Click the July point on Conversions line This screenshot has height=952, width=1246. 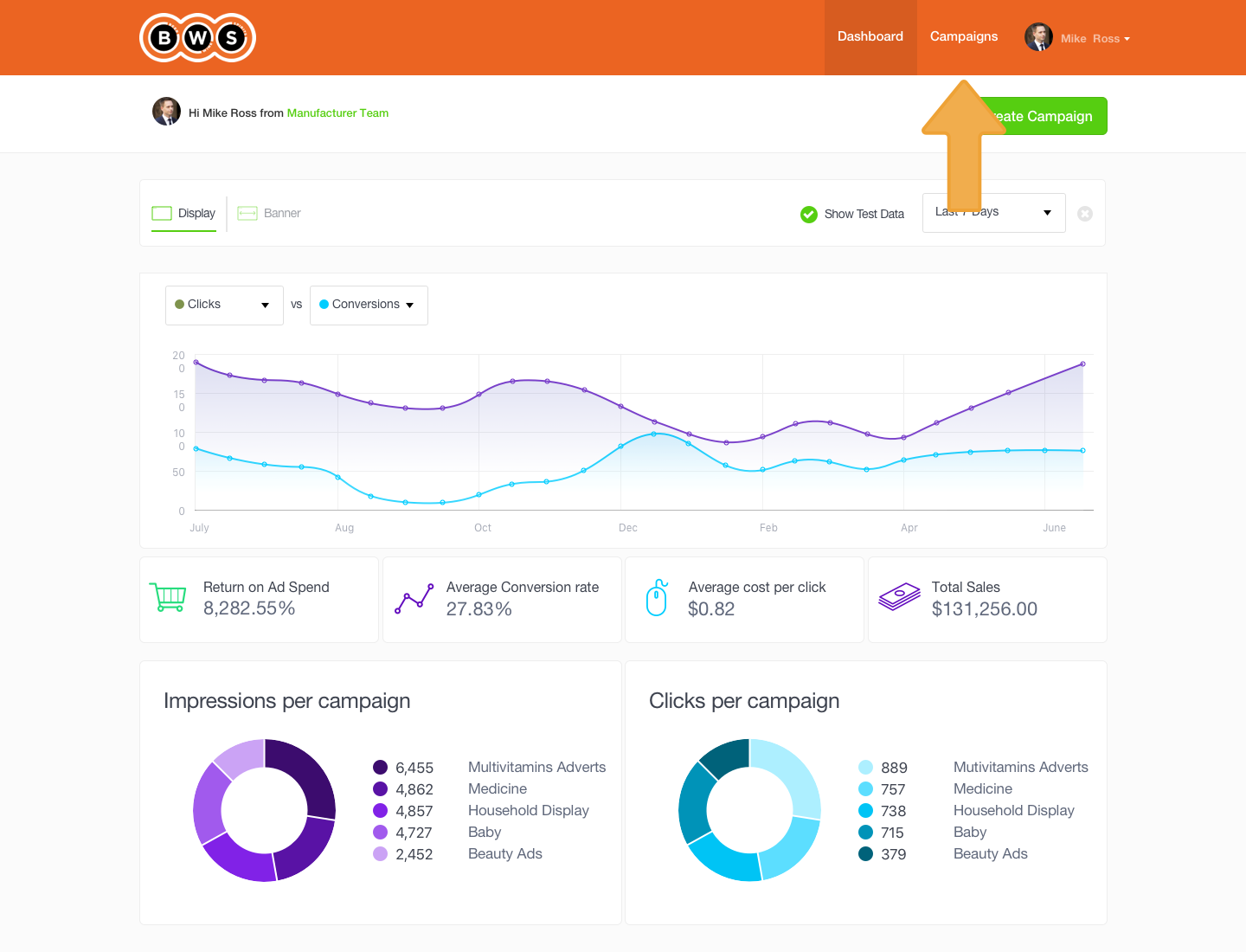196,448
